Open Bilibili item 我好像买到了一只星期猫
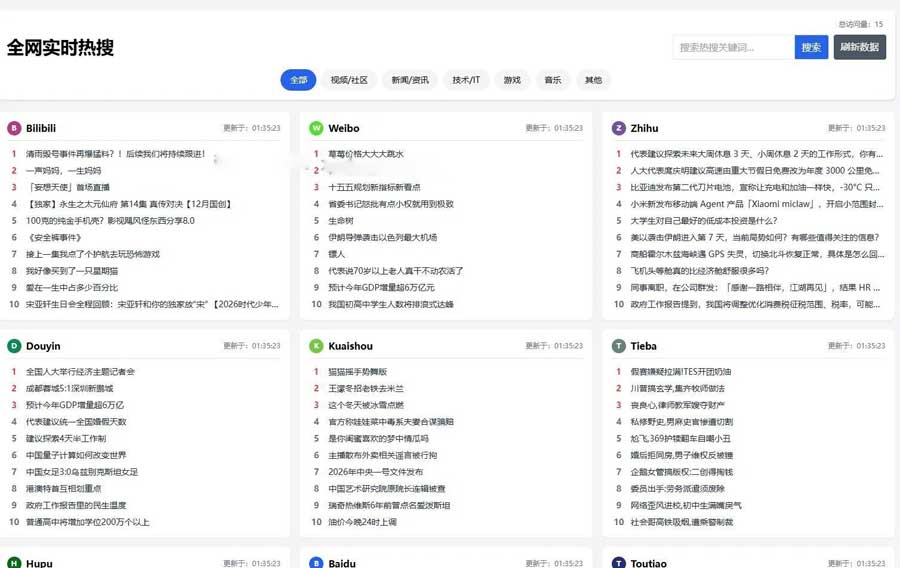Viewport: 900px width, 568px height. (x=72, y=270)
